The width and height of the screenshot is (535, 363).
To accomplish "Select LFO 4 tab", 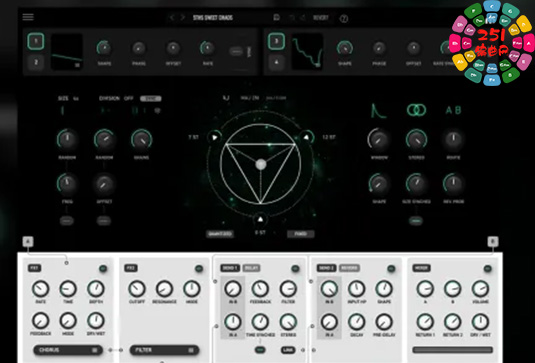I will pos(276,62).
